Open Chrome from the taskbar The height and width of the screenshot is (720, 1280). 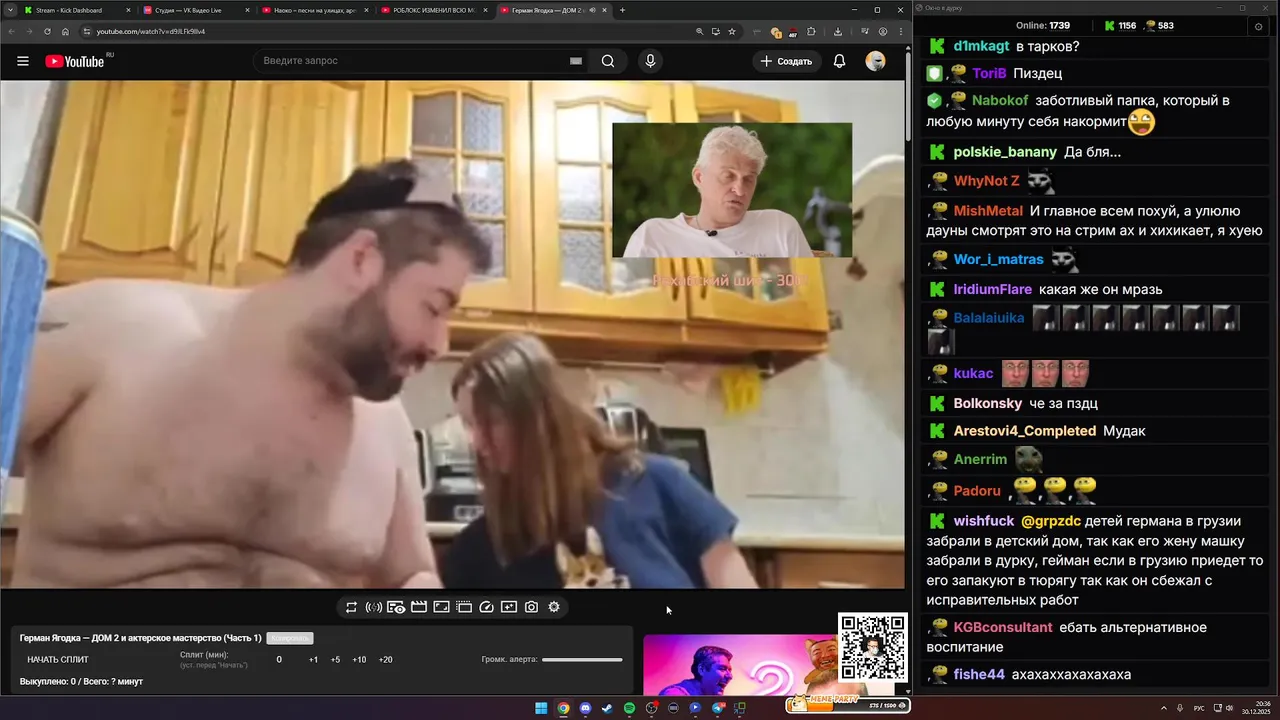[x=563, y=708]
